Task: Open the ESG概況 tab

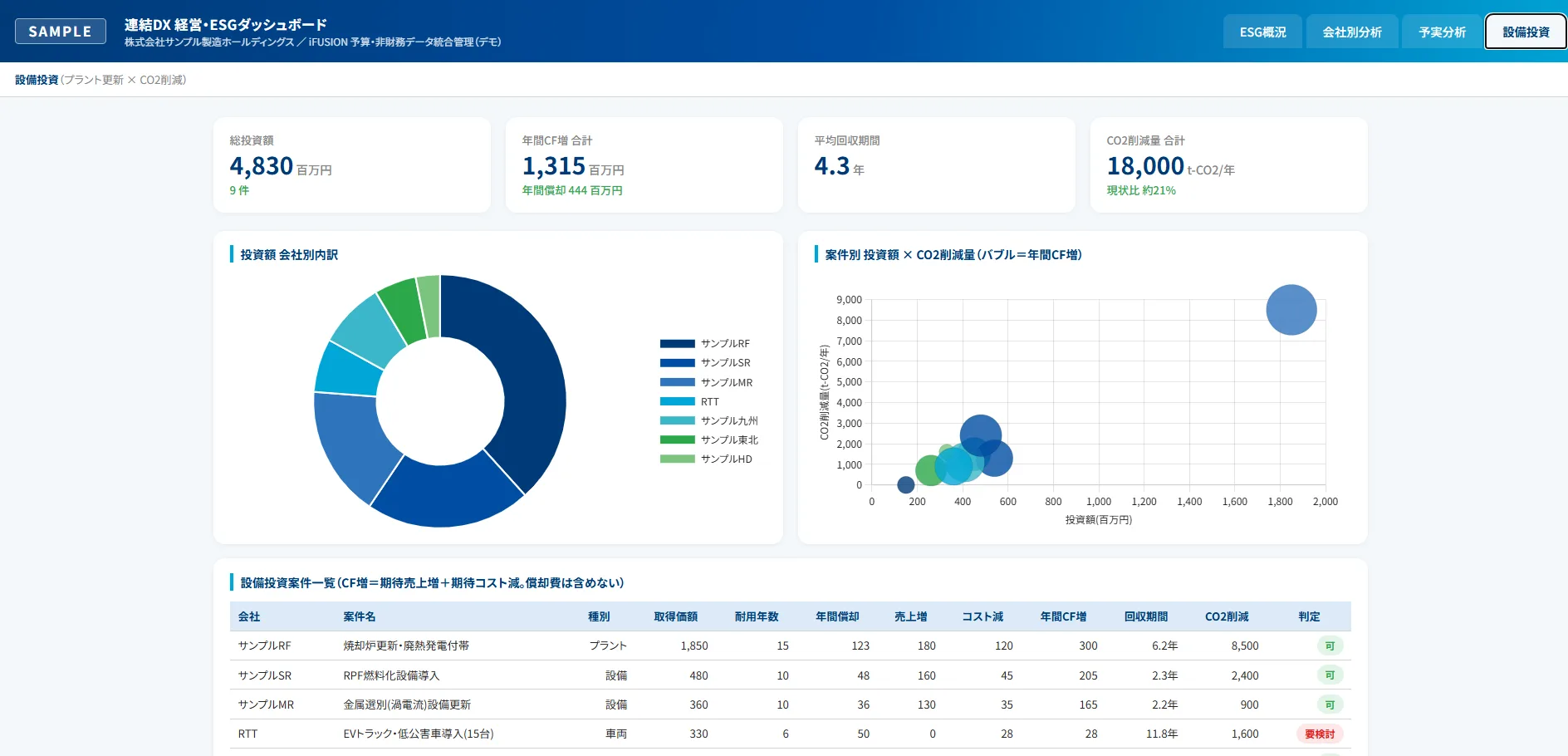Action: 1262,32
